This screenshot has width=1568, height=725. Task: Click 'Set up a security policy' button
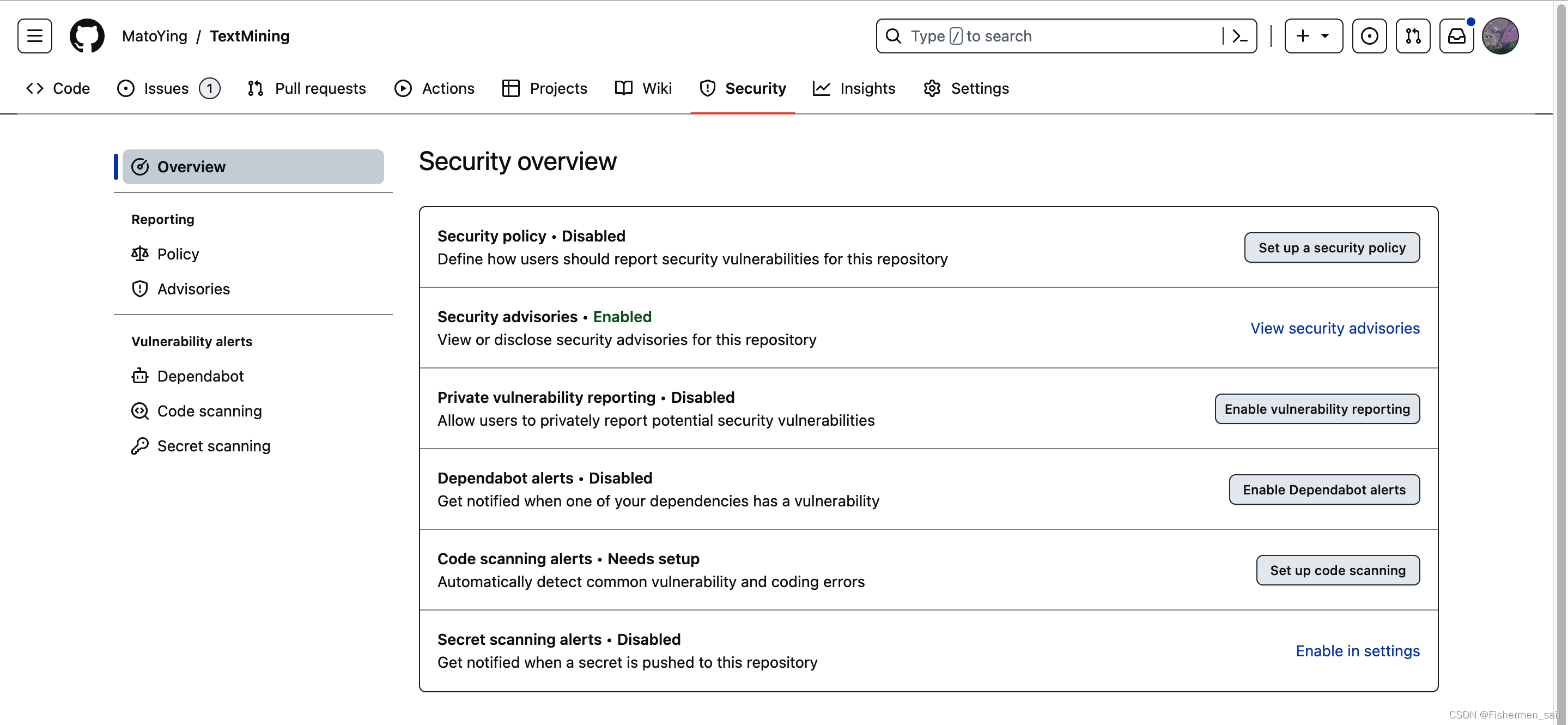click(x=1332, y=247)
